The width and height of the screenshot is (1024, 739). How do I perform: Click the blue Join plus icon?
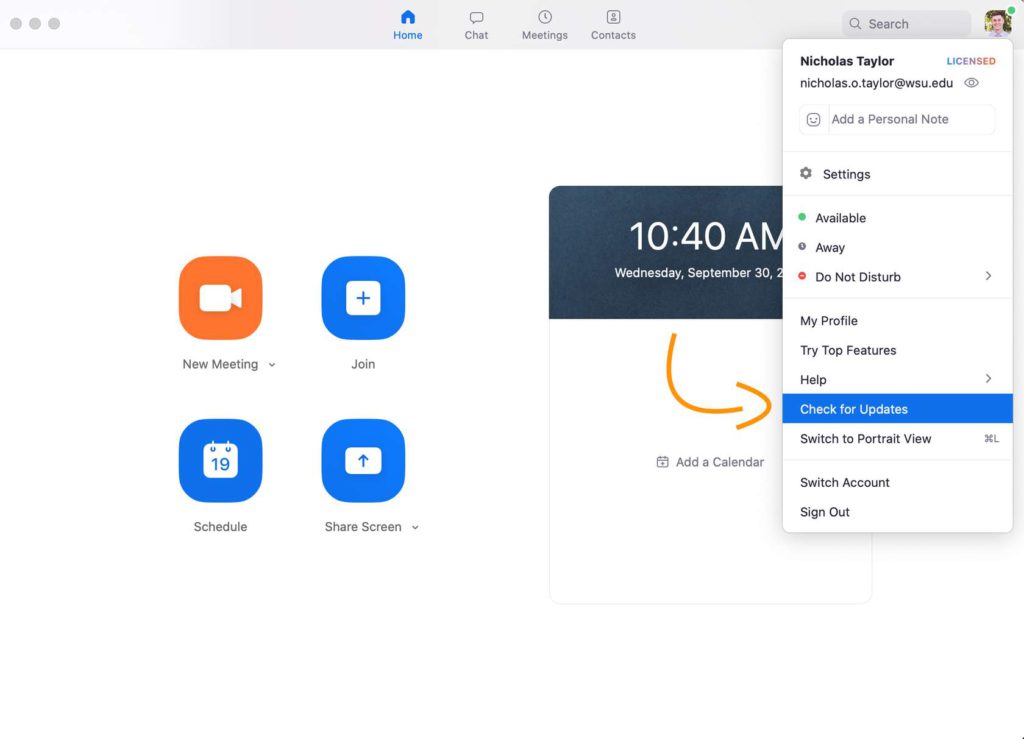(363, 298)
